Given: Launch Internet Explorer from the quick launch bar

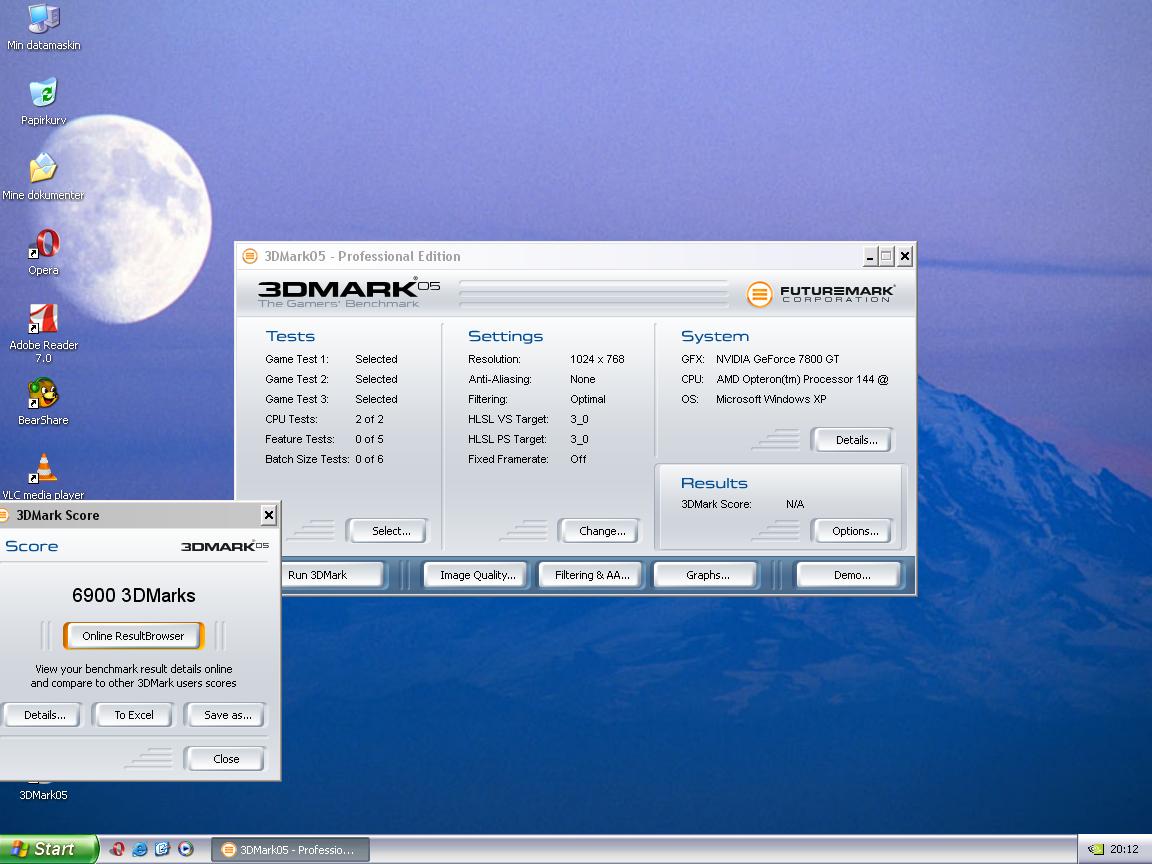Looking at the screenshot, I should (140, 849).
